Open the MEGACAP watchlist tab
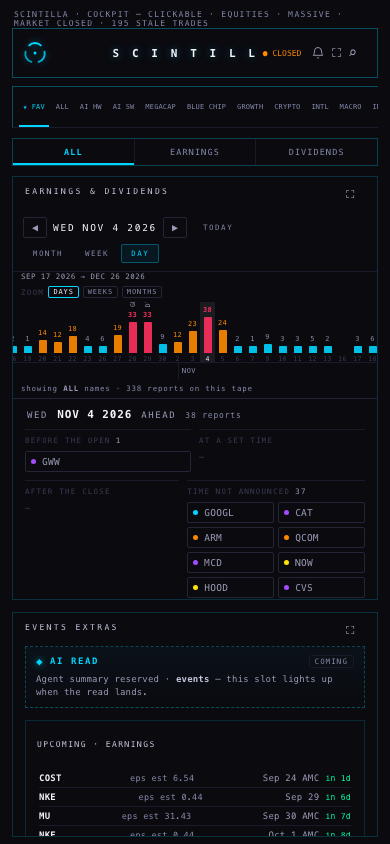Image resolution: width=390 pixels, height=844 pixels. pyautogui.click(x=160, y=107)
